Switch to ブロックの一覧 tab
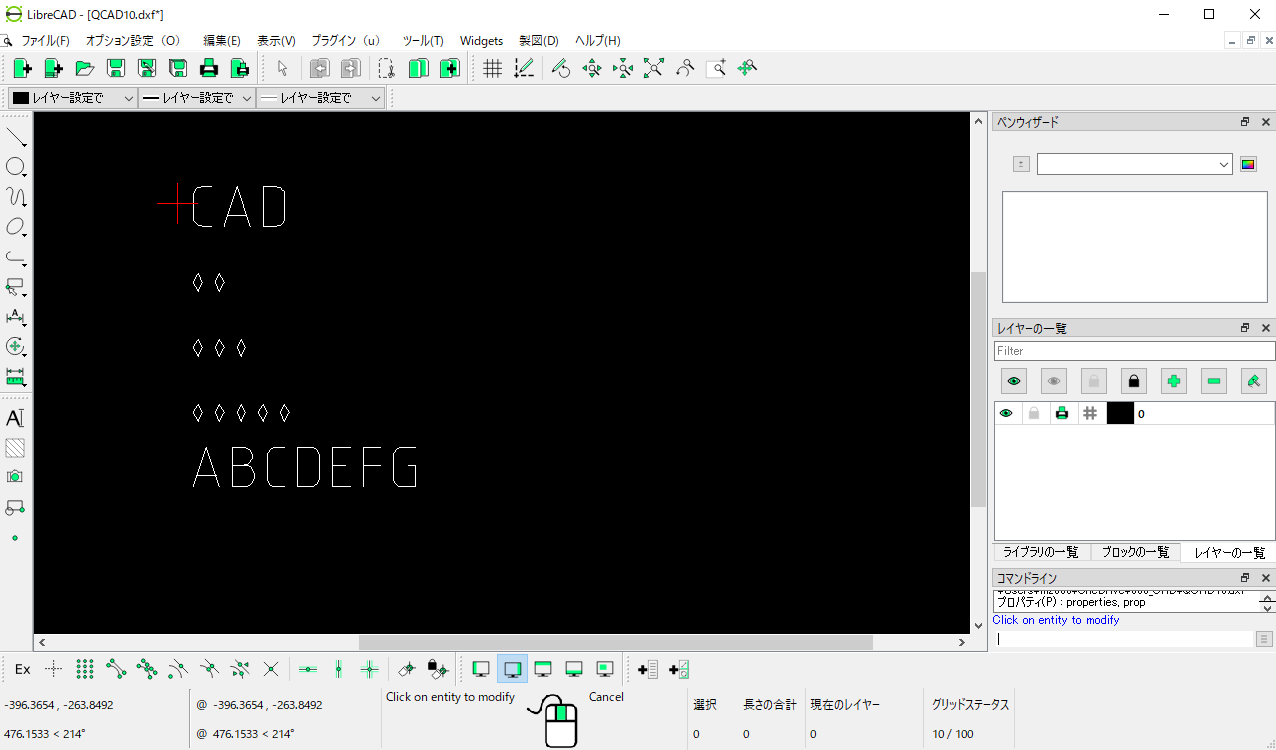The width and height of the screenshot is (1276, 750). [1135, 552]
